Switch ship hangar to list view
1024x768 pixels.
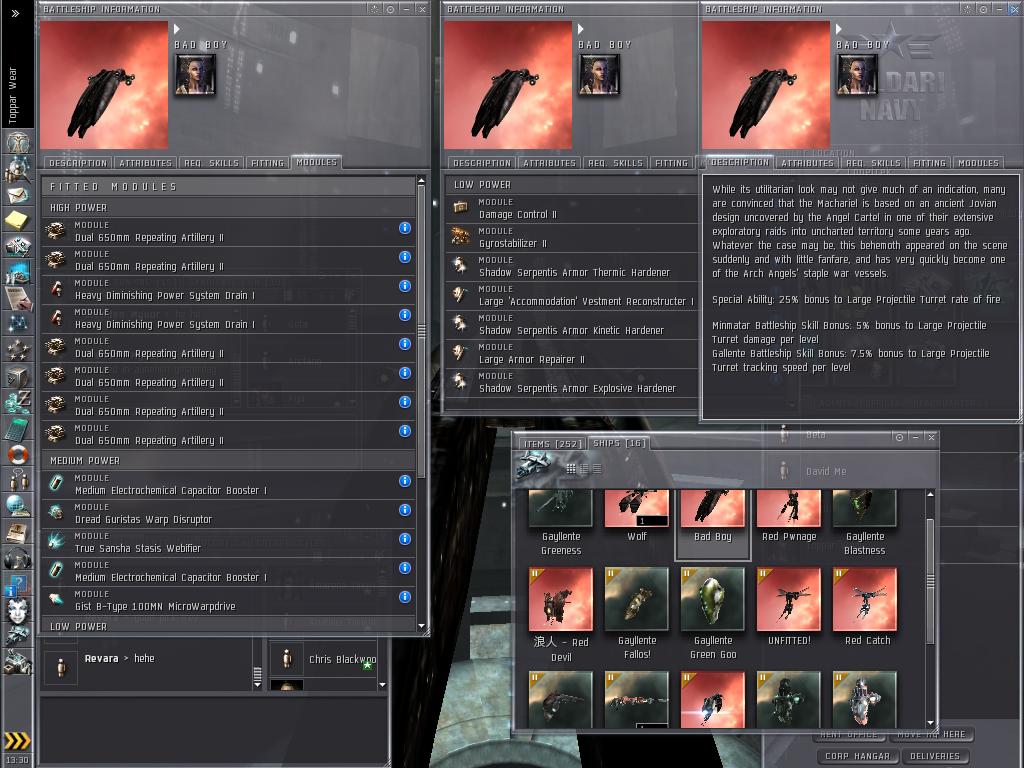[597, 468]
